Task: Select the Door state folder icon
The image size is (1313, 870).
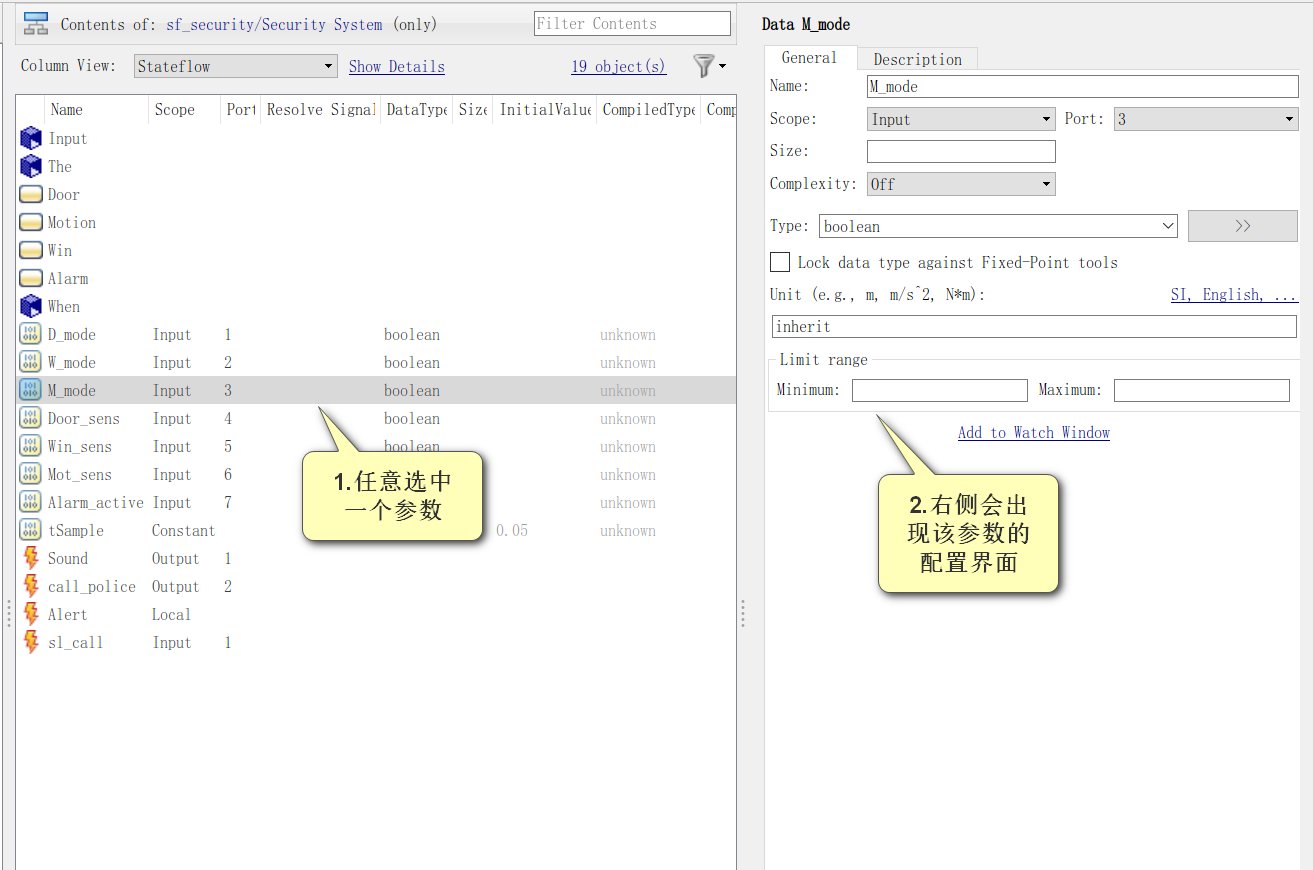Action: pyautogui.click(x=30, y=194)
